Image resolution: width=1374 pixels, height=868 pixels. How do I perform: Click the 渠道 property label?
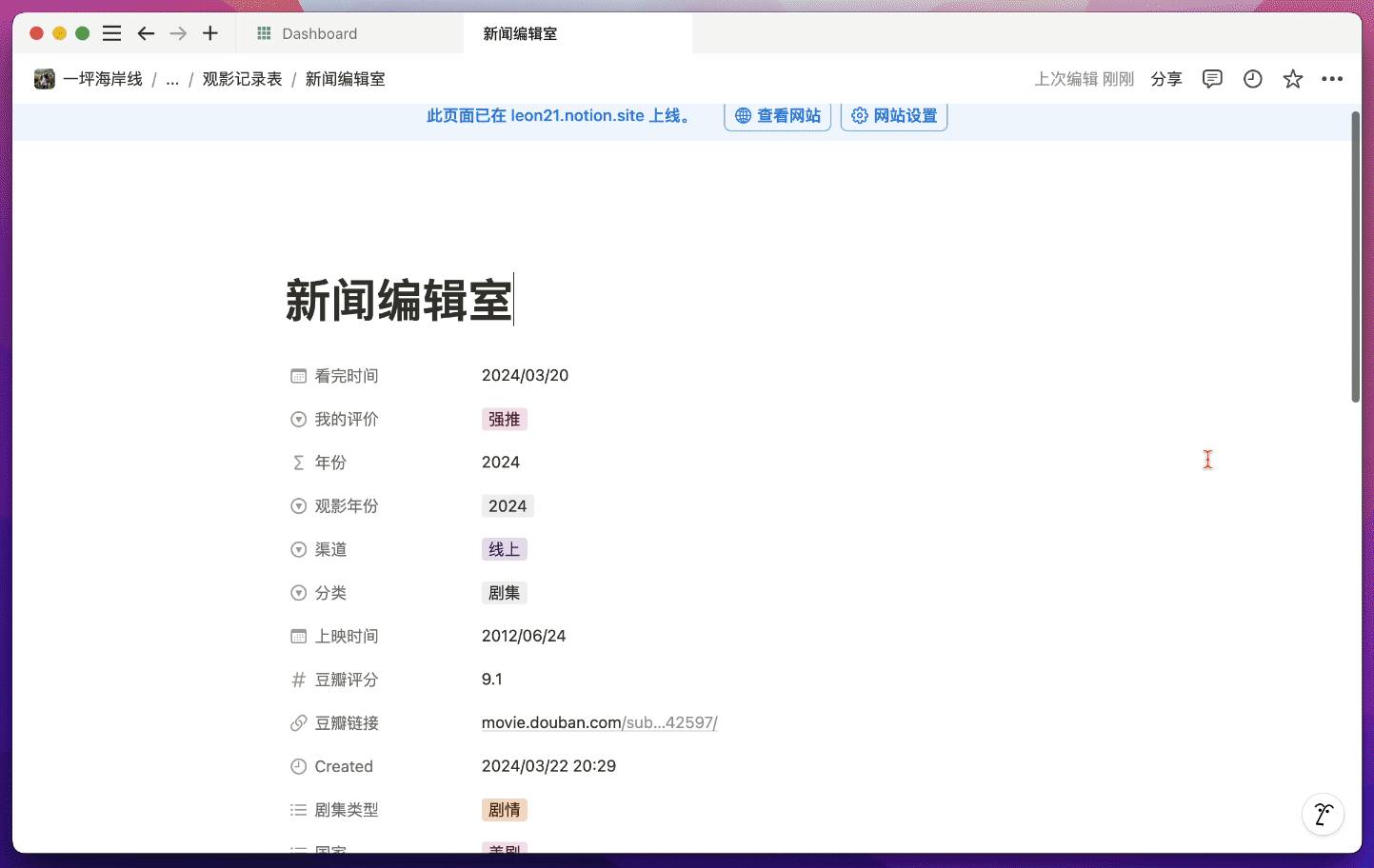(331, 550)
